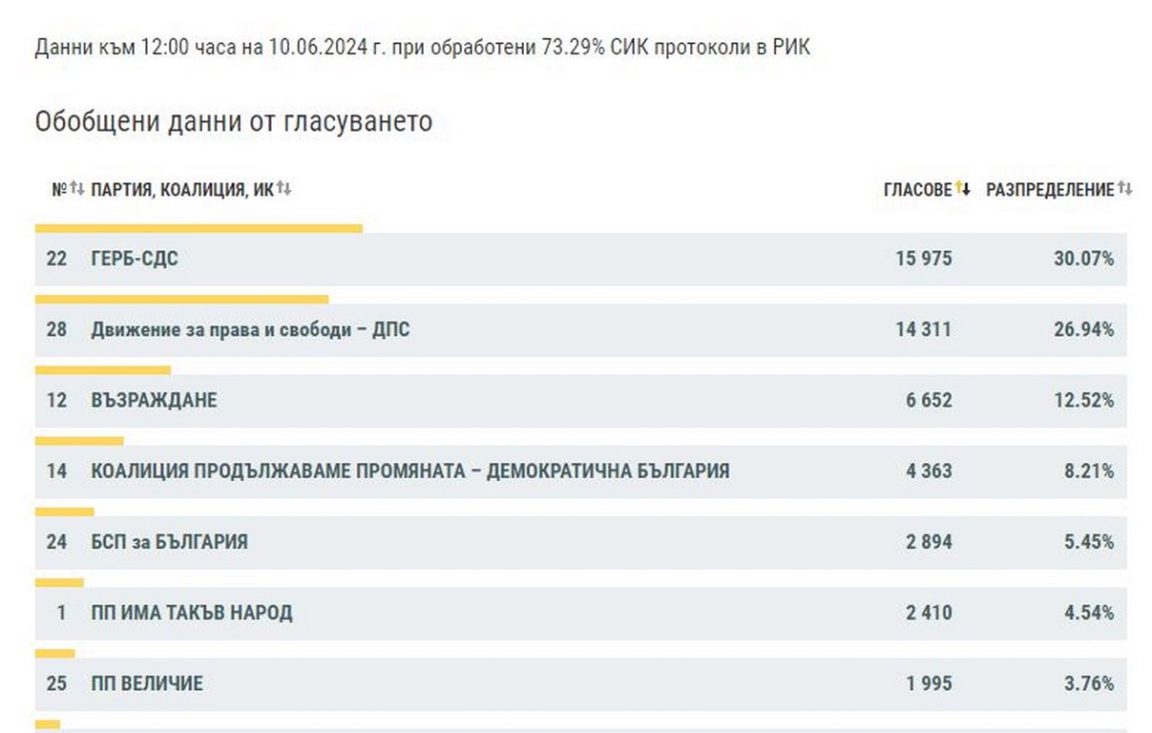1152x733 pixels.
Task: Click the РАЗПРЕДЕЛЕНИЕ column header text
Action: (x=1049, y=190)
